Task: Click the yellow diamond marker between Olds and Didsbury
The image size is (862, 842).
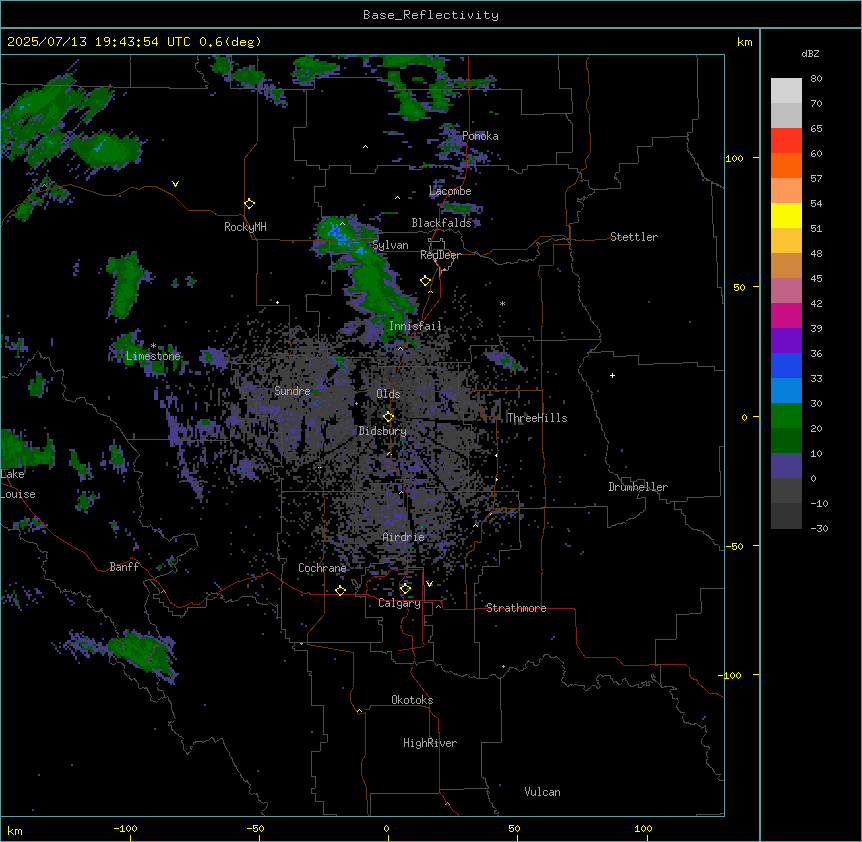Action: pos(388,417)
